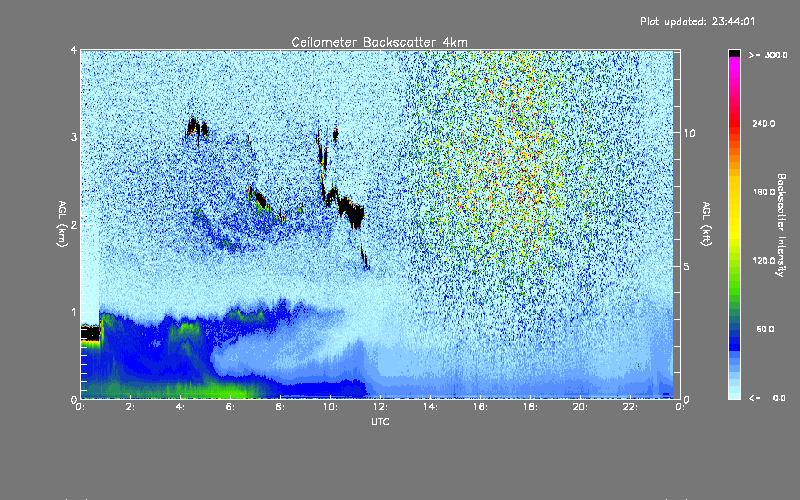Click the black top swatch of the colorbar
800x500 pixels.
click(x=734, y=53)
